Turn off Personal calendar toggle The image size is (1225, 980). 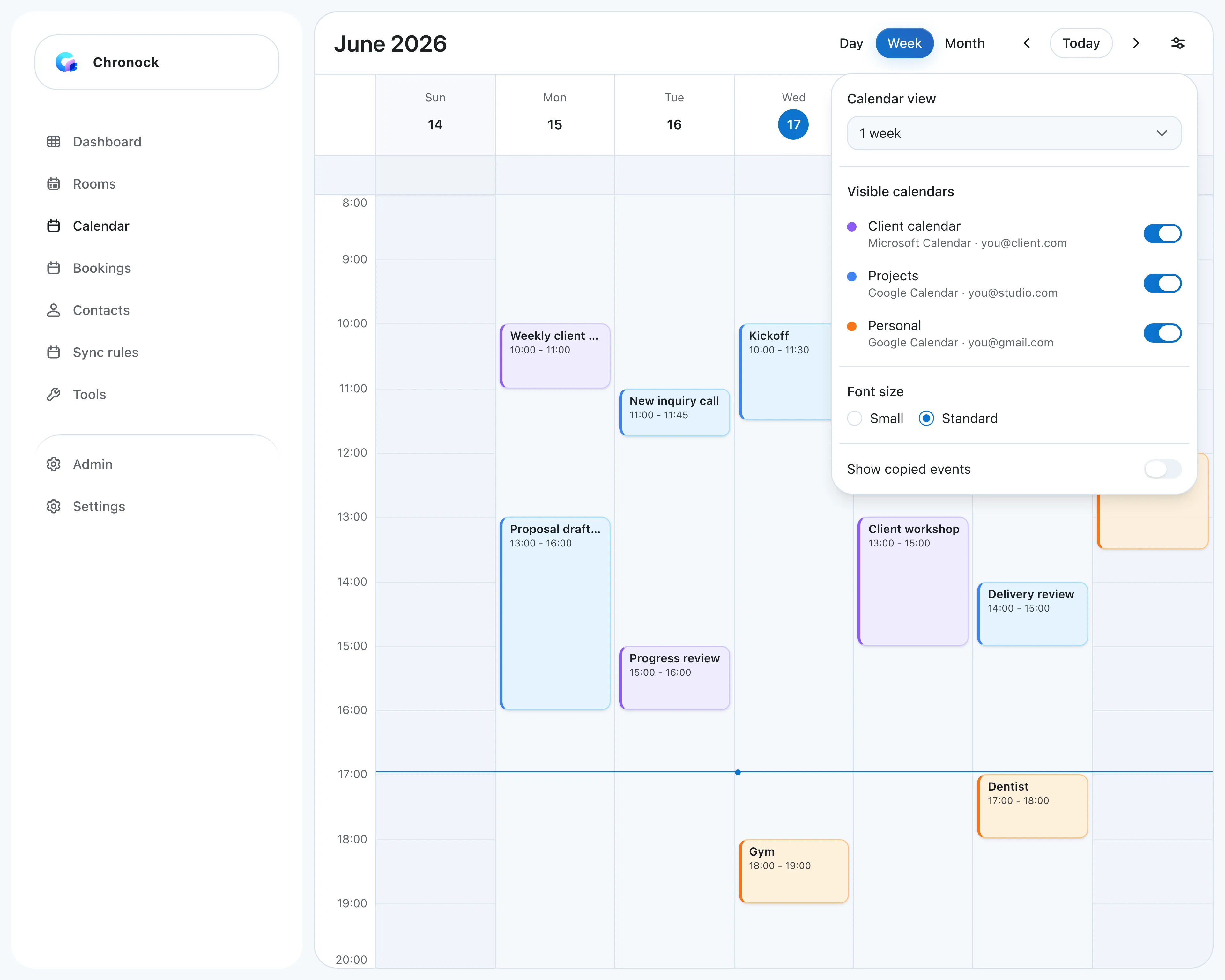point(1162,333)
